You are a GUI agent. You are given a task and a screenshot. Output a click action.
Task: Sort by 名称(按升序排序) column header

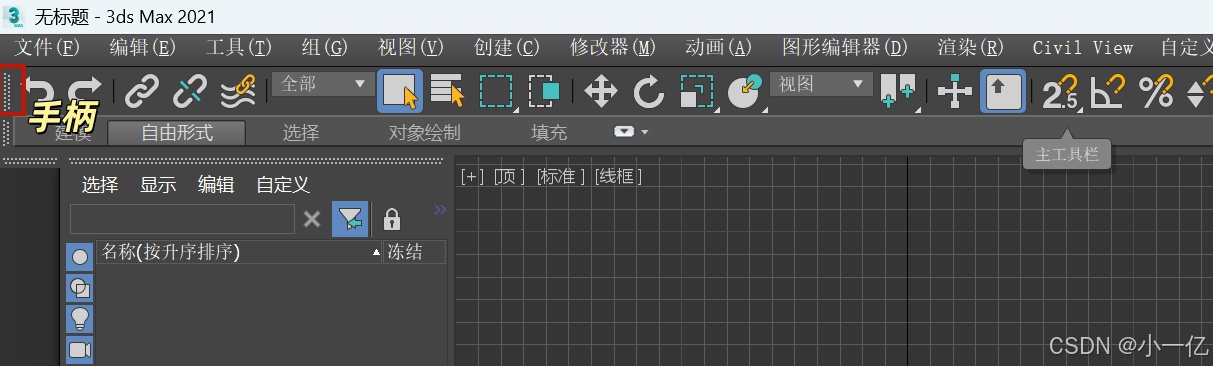tap(240, 252)
